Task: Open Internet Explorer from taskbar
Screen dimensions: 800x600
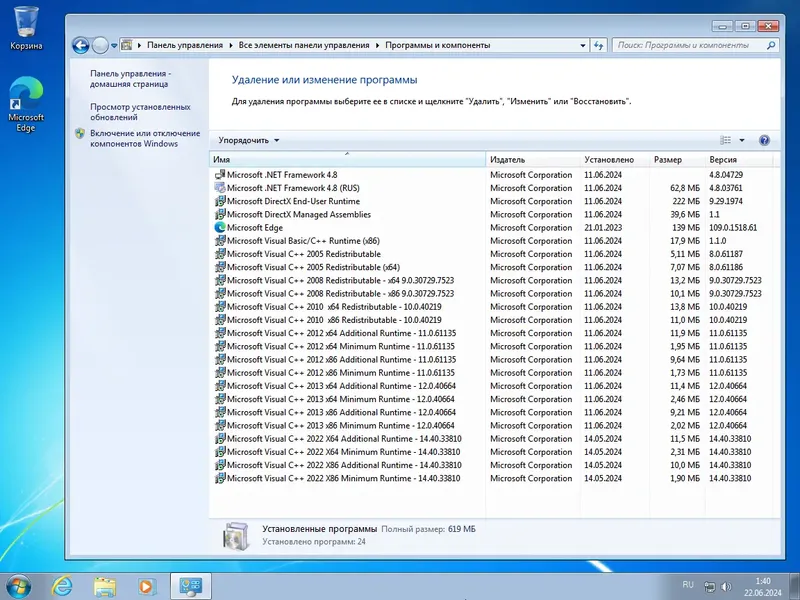Action: pos(62,586)
